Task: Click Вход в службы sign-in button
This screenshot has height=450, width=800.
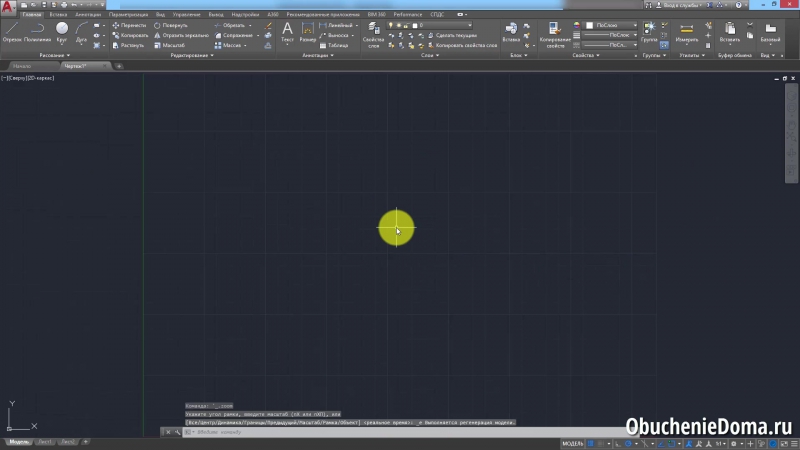Action: click(x=679, y=5)
